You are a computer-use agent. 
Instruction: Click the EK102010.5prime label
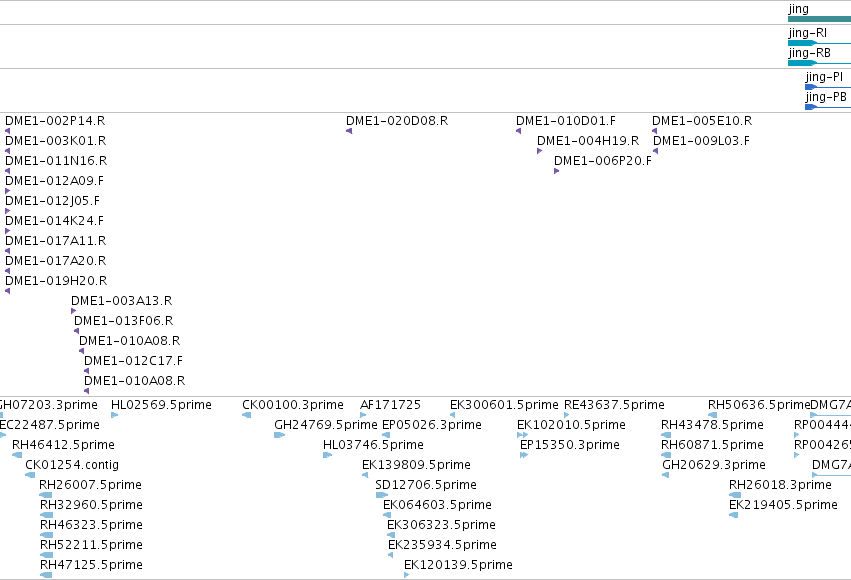(x=571, y=425)
